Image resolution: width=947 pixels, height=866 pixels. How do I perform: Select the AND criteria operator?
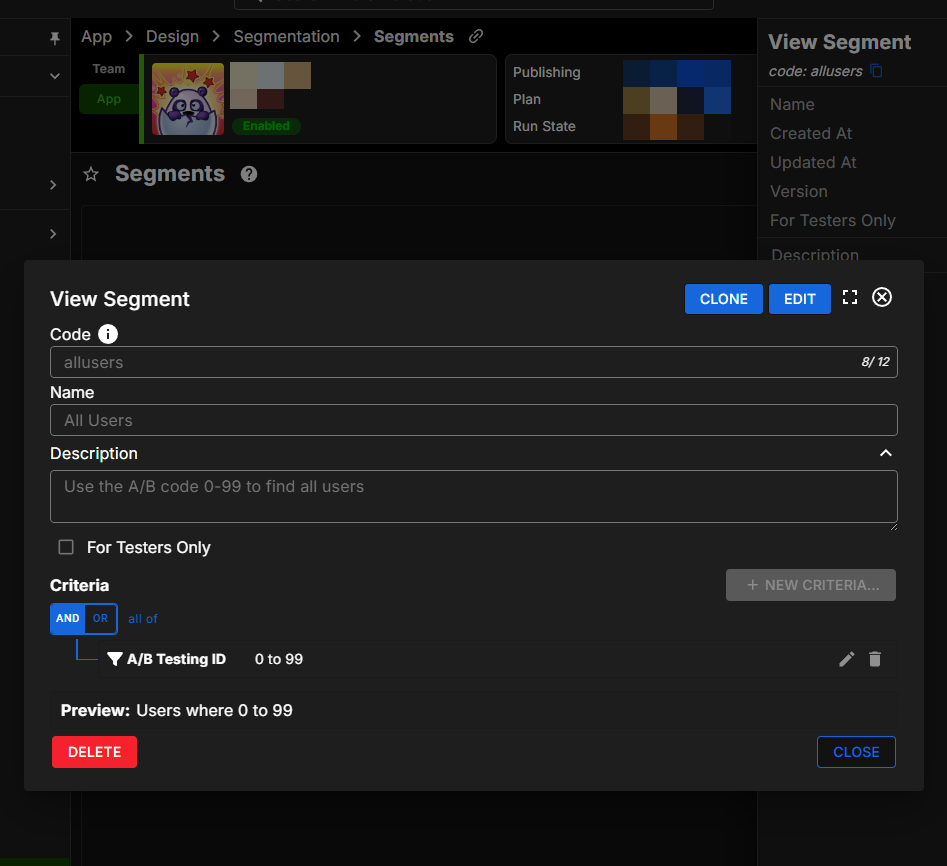68,618
